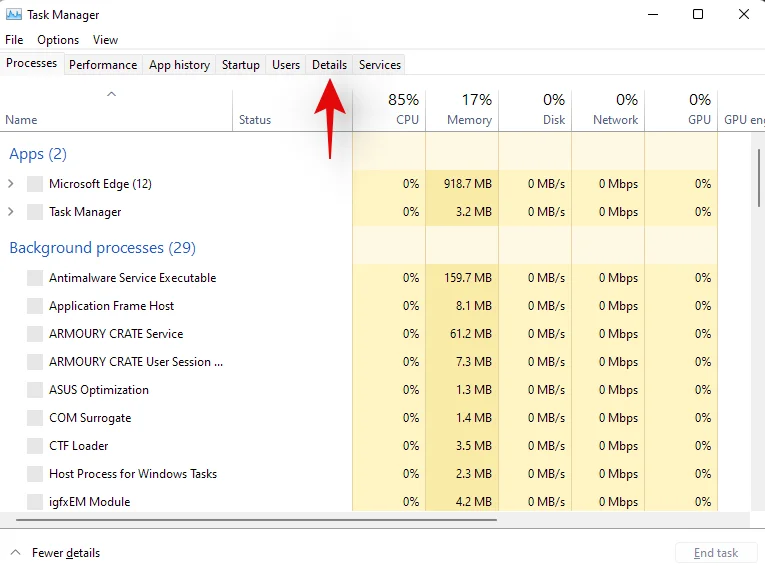The image size is (765, 573).
Task: Click the Fewer details link
Action: (66, 553)
